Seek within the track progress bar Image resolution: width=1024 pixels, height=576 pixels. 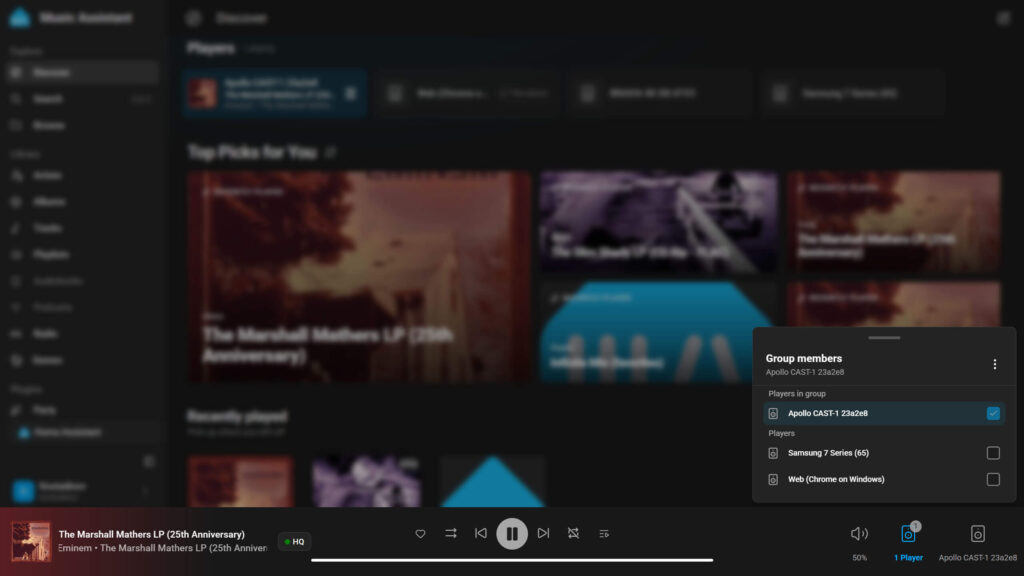click(x=512, y=560)
